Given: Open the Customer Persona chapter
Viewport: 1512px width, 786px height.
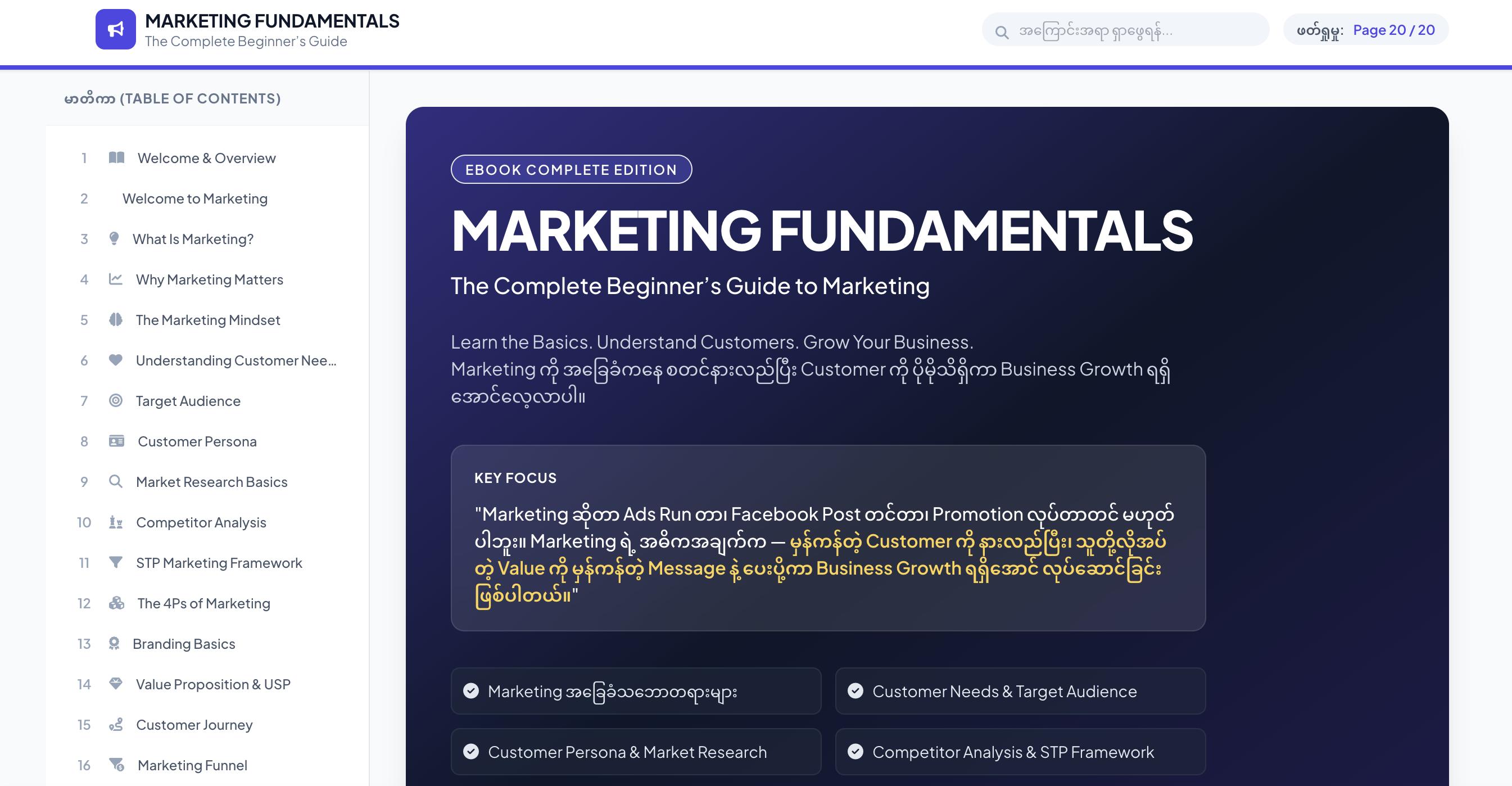Looking at the screenshot, I should (207, 441).
